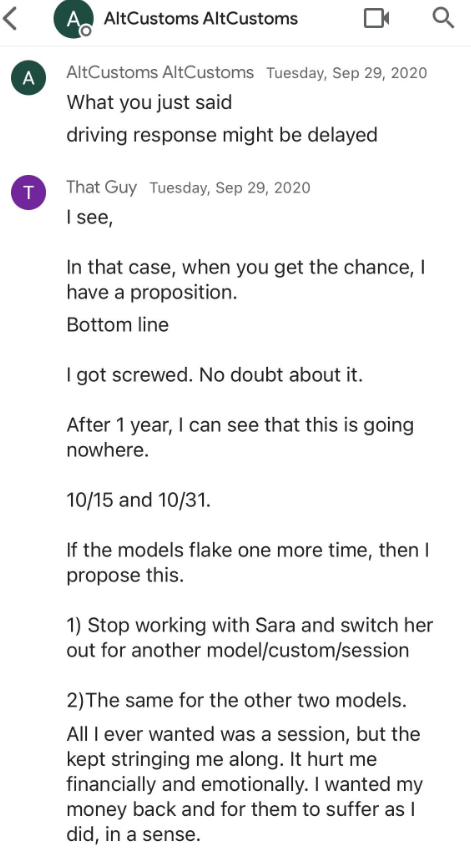Screen dimensions: 471x856
Task: Tap message 'driving response might be delayed'
Action: pyautogui.click(x=222, y=134)
